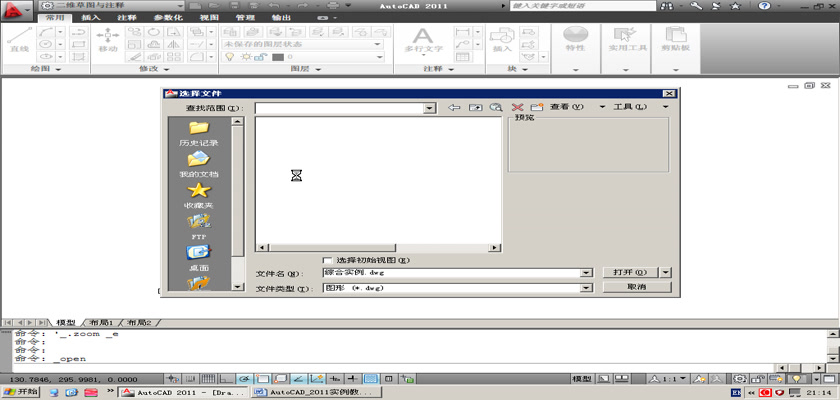Toggle object snap in the status bar
The image size is (840, 400).
point(262,379)
